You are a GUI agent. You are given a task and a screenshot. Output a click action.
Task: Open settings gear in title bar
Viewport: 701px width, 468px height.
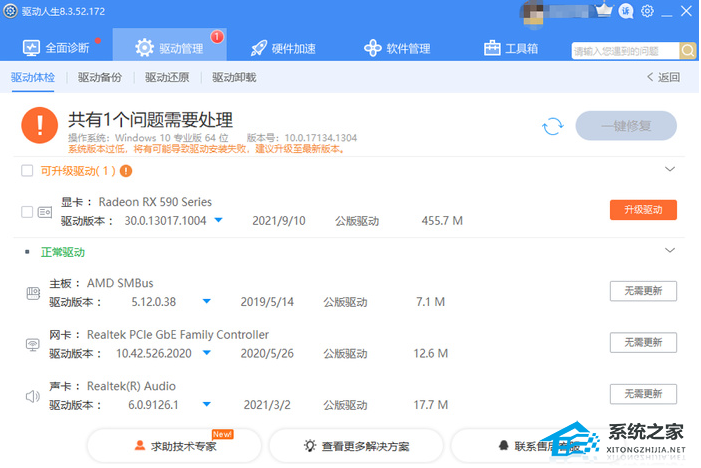point(647,11)
